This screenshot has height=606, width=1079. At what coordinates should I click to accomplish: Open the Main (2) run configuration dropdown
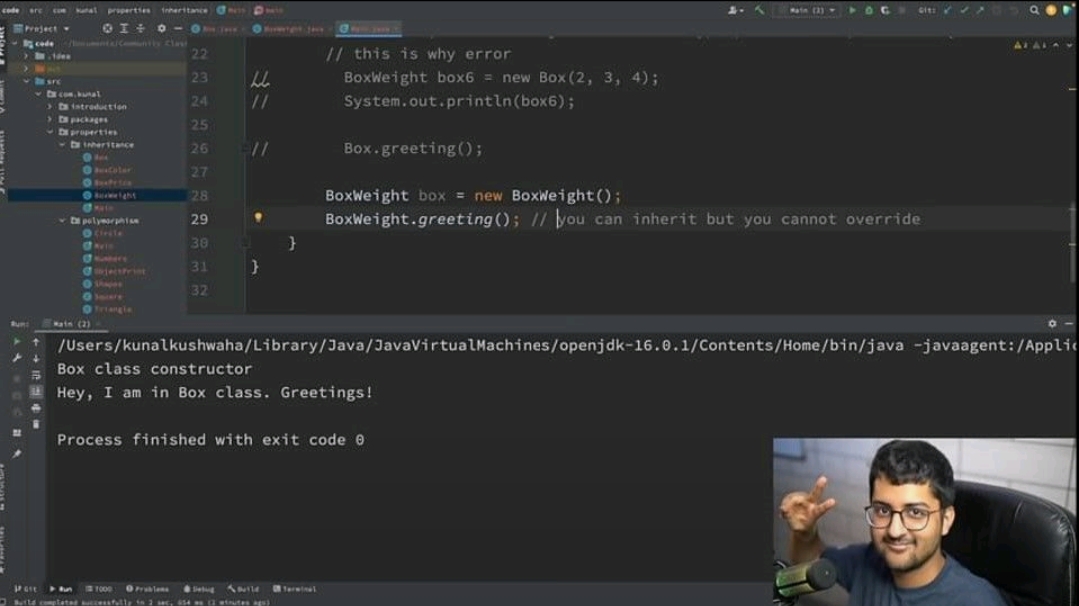coord(810,10)
